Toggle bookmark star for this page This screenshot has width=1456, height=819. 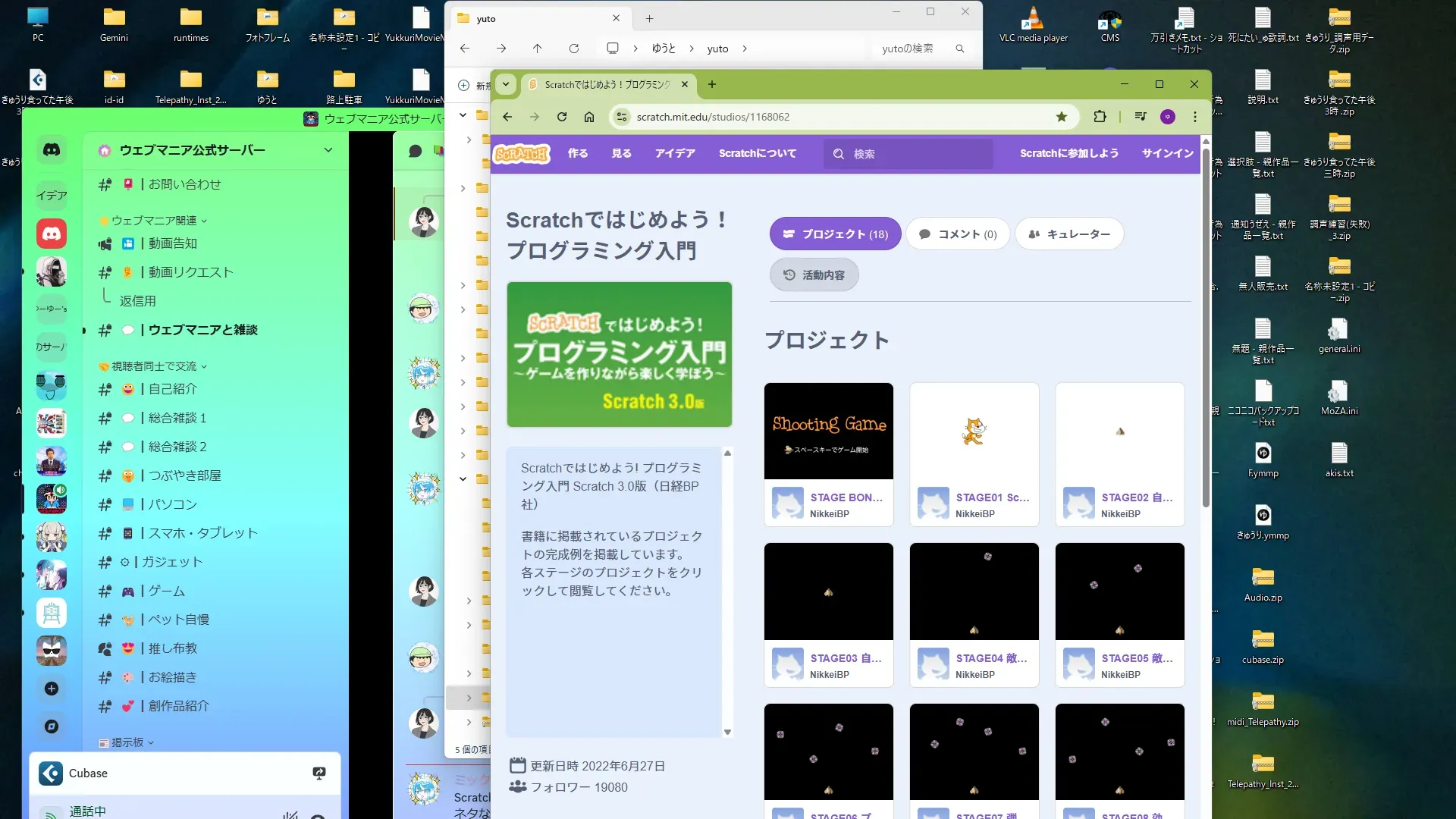pos(1062,117)
